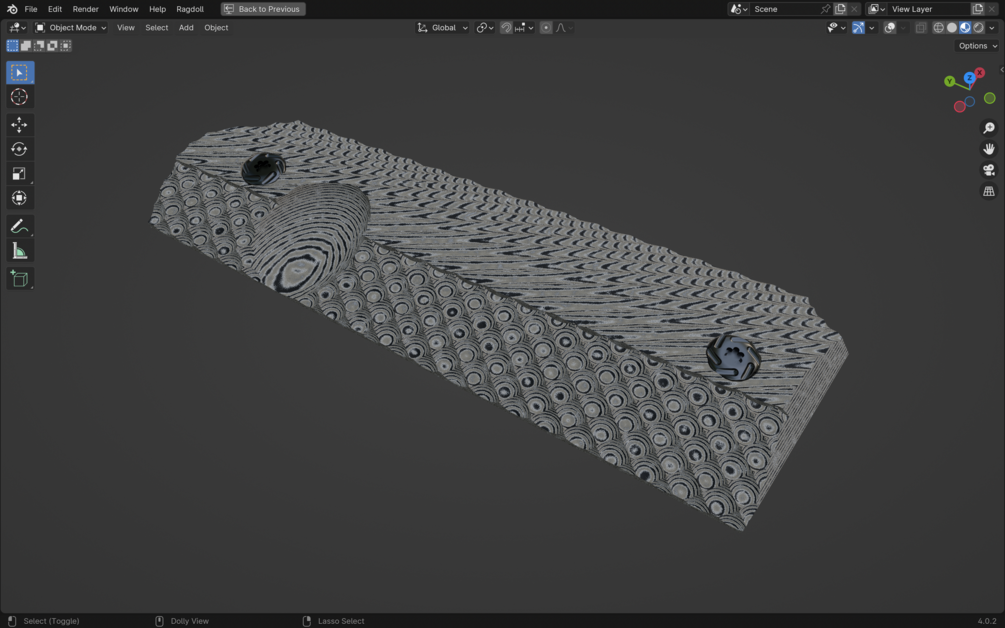Click the pin scene icon
Image resolution: width=1005 pixels, height=628 pixels.
tap(826, 9)
